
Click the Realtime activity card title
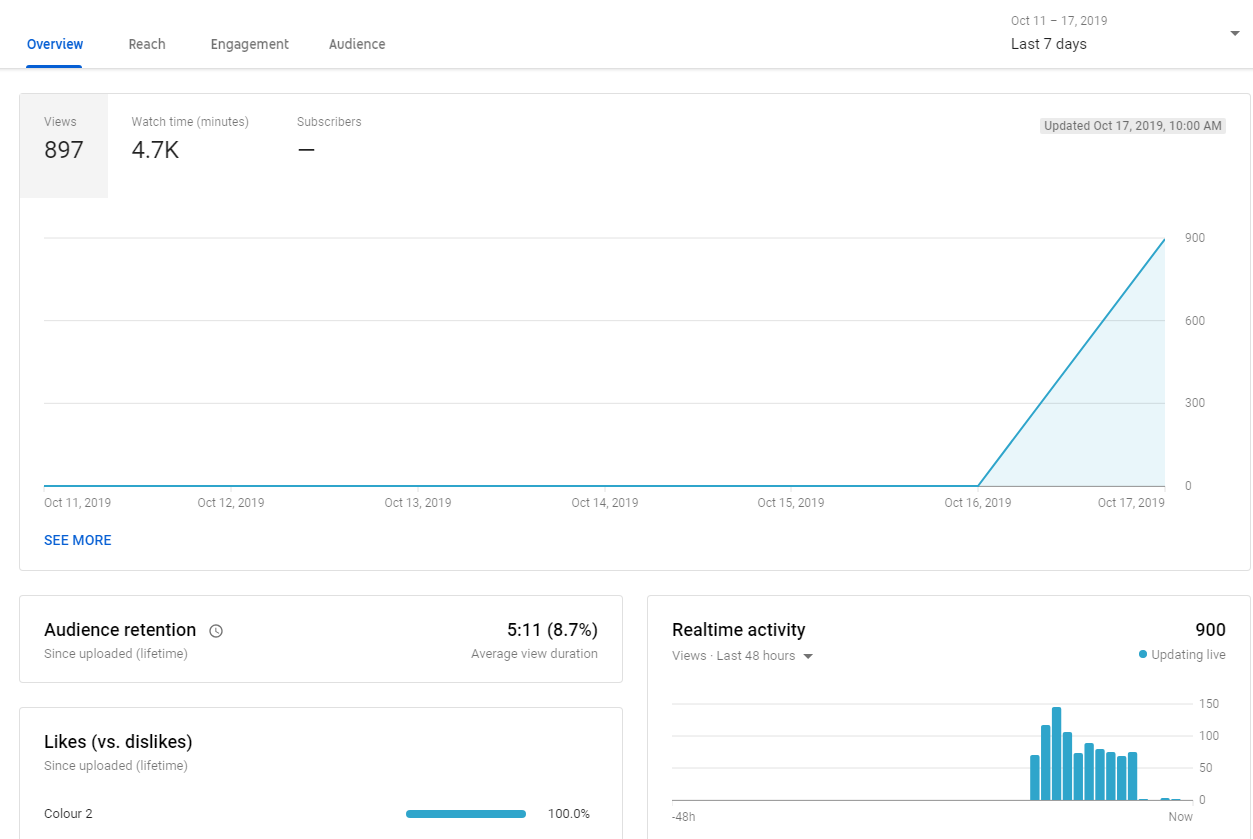[x=739, y=630]
